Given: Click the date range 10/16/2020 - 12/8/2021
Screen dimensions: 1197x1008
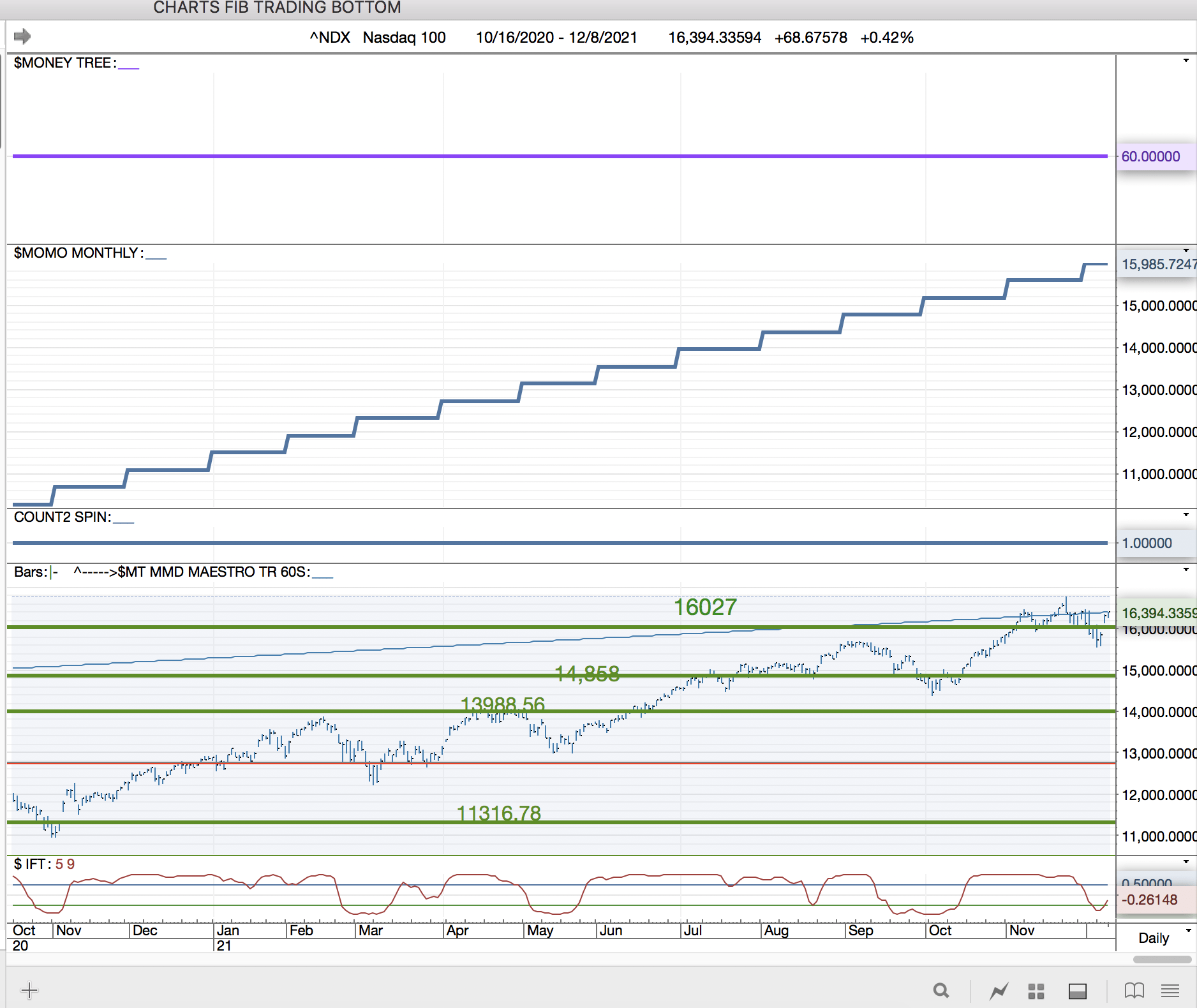Looking at the screenshot, I should pos(556,38).
